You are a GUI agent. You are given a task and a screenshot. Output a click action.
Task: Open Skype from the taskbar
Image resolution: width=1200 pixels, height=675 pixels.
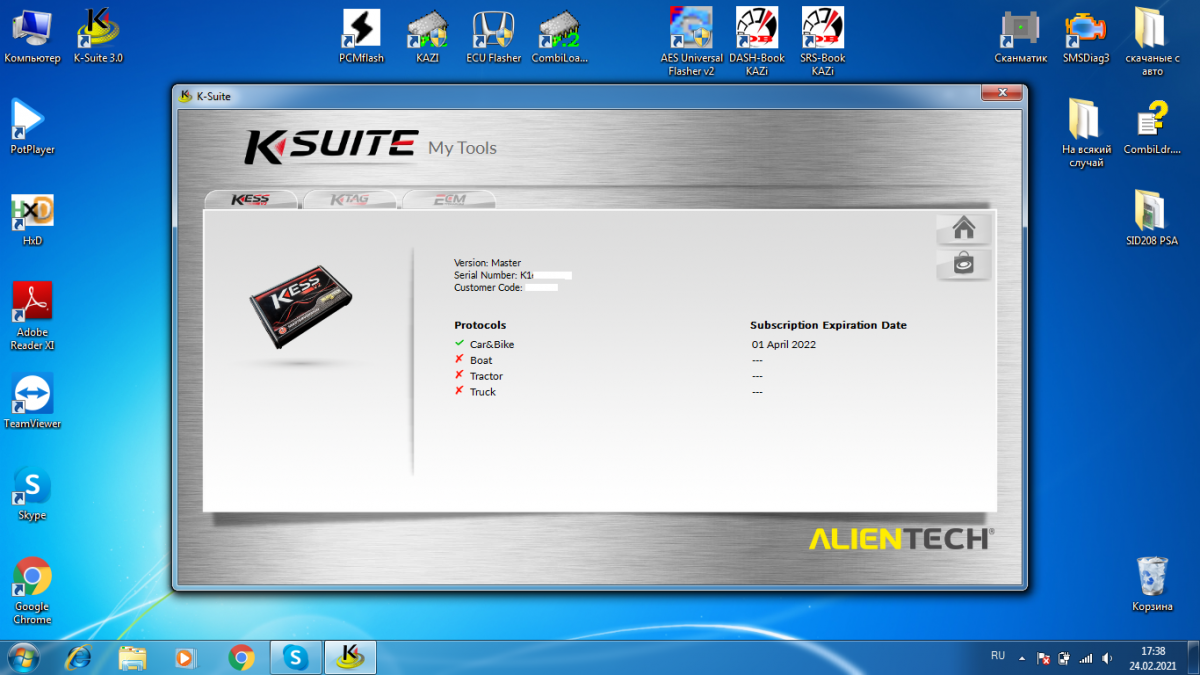click(x=295, y=657)
